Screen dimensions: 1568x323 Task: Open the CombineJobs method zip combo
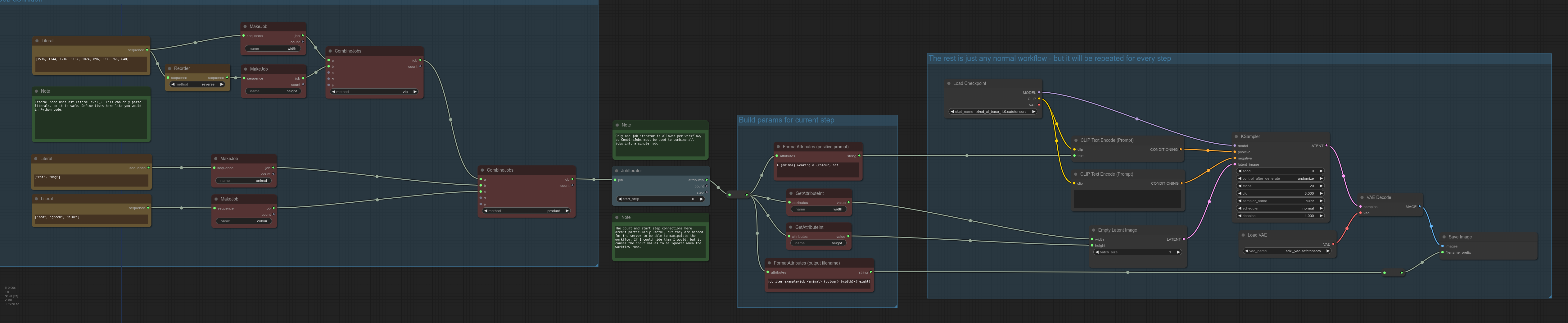[374, 92]
